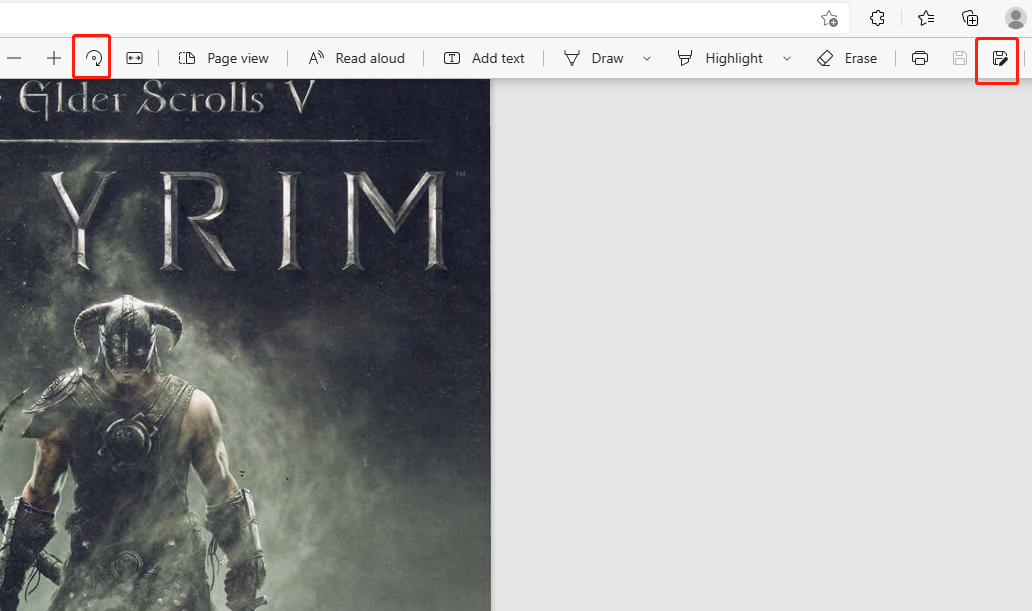Click the zoom in plus icon

[54, 58]
